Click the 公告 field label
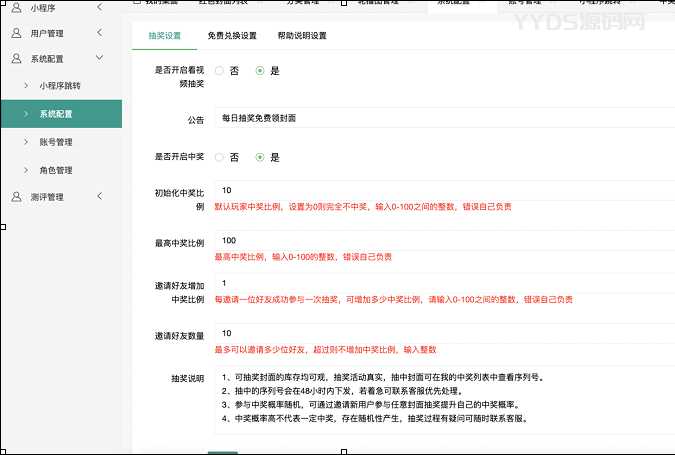This screenshot has width=675, height=455. [x=196, y=120]
